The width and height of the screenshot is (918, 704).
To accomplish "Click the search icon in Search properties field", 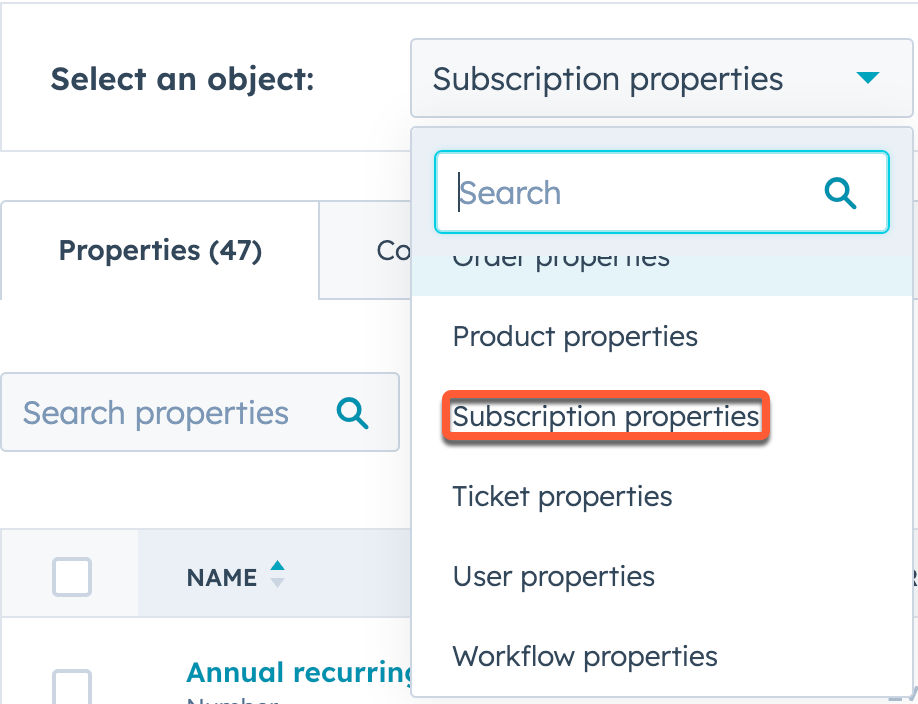I will click(x=352, y=412).
